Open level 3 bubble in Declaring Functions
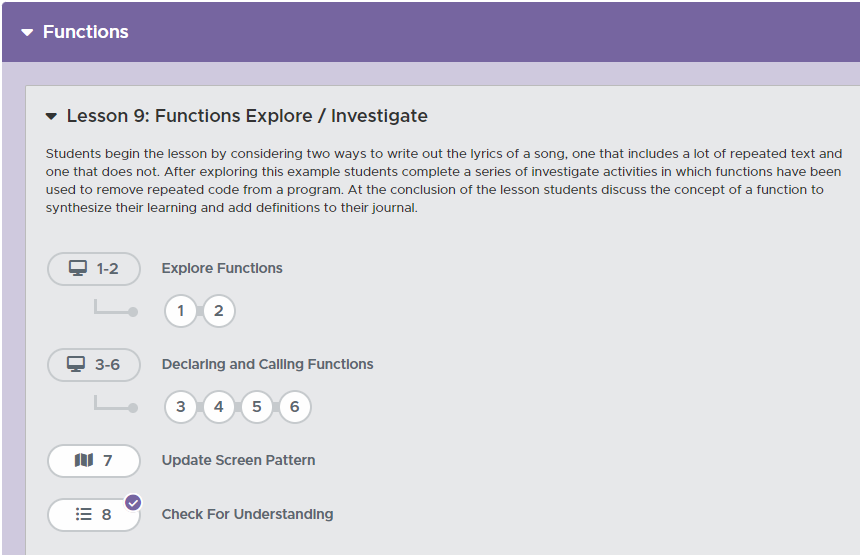Viewport: 860px width, 555px height. click(x=180, y=407)
